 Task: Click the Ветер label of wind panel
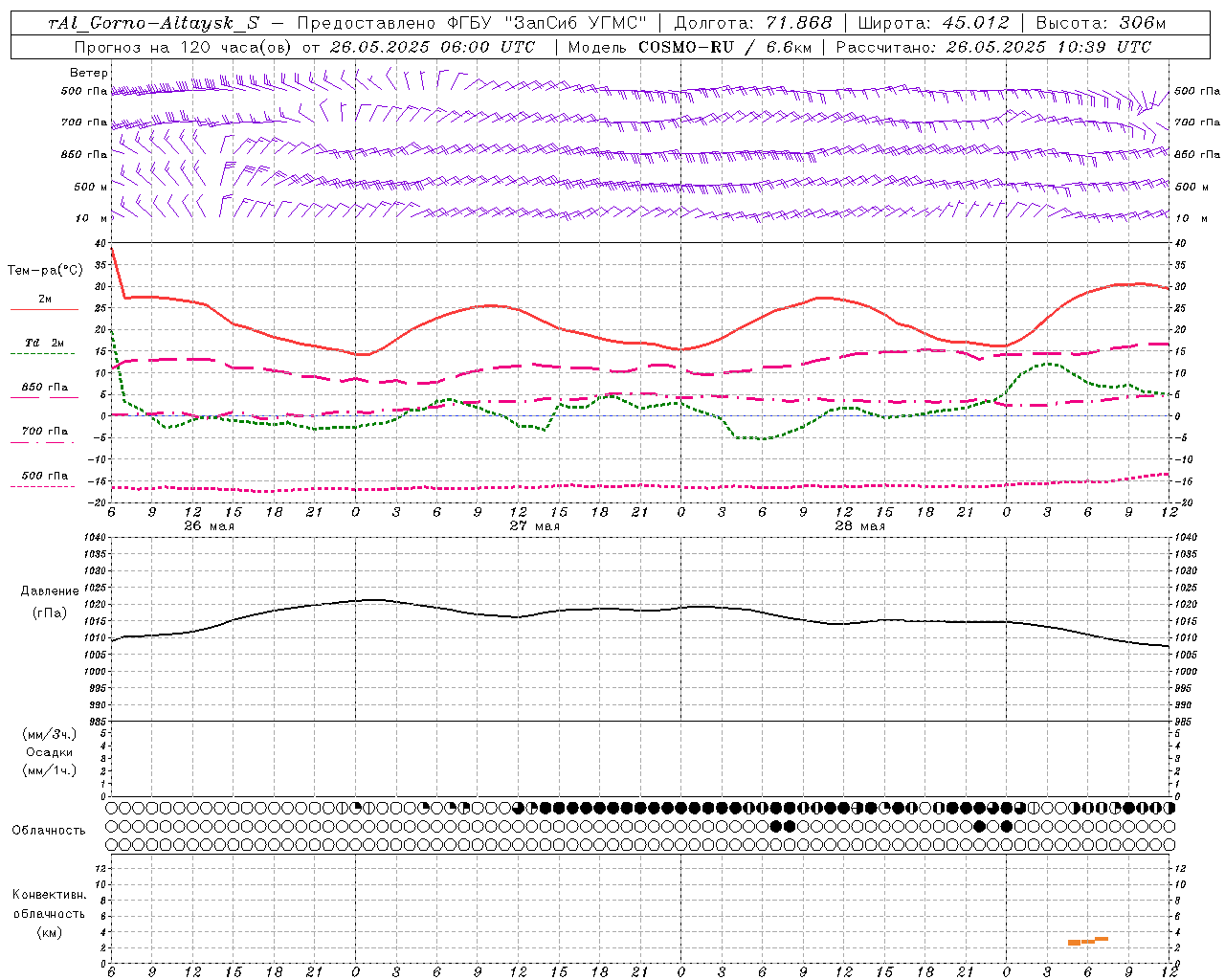click(x=89, y=73)
